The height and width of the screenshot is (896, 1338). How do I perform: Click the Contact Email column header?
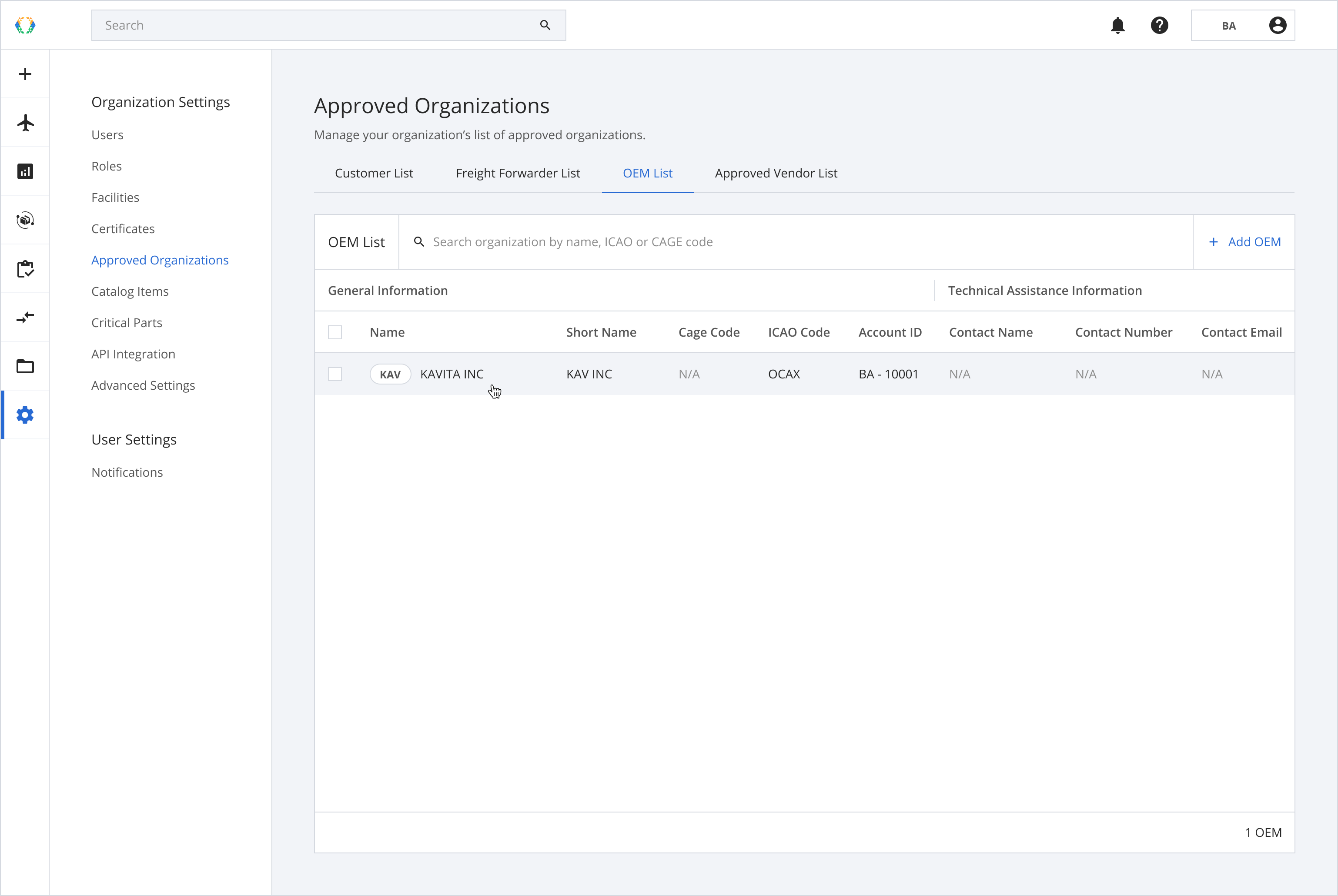(x=1241, y=333)
